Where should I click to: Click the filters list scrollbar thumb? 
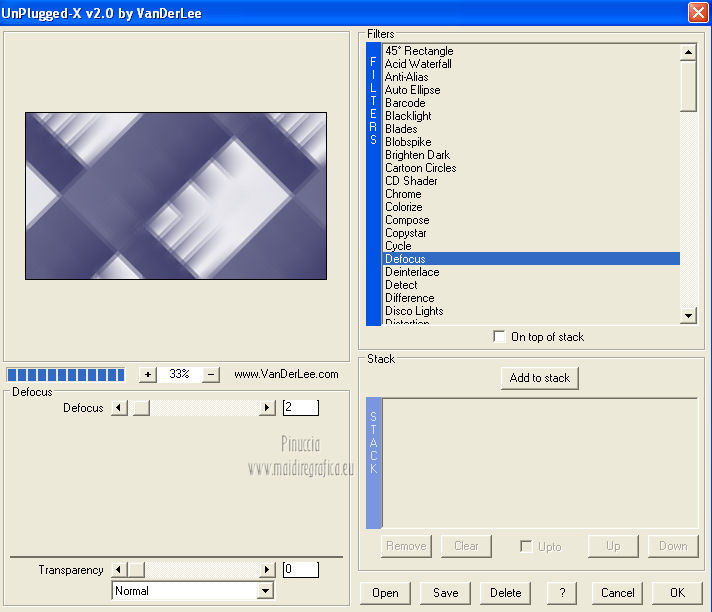(688, 86)
